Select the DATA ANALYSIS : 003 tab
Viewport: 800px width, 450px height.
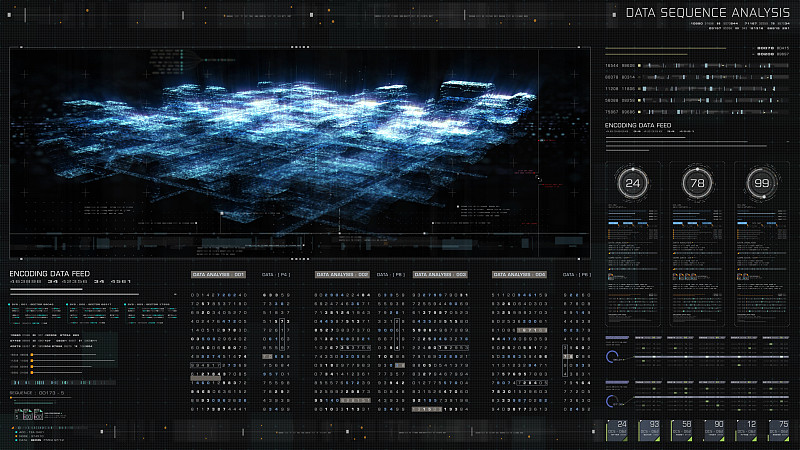pyautogui.click(x=440, y=274)
